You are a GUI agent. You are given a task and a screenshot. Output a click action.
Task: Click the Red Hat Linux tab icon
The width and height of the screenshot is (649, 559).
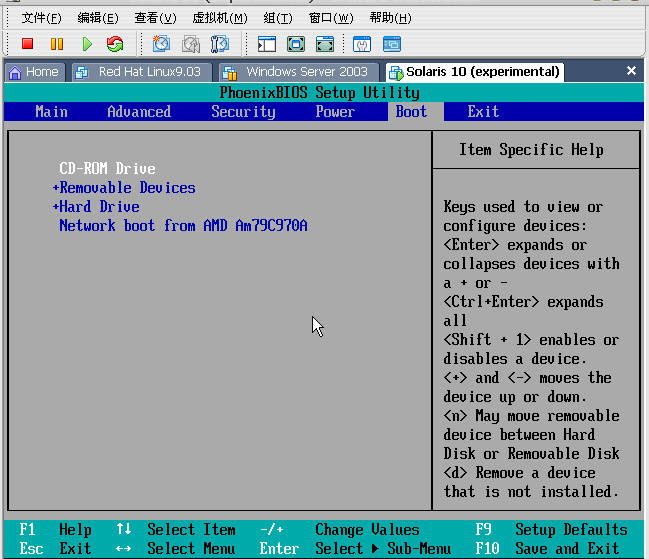click(81, 73)
